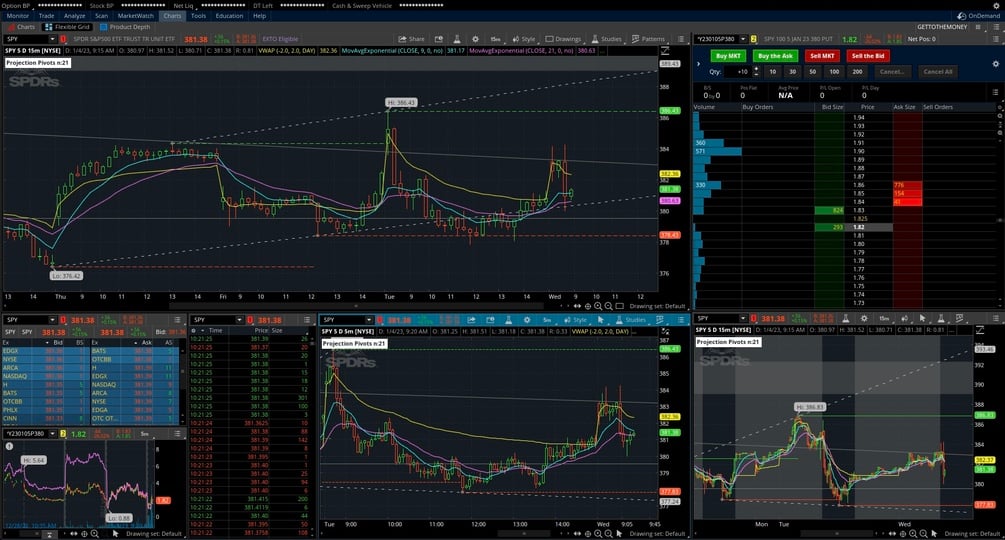The width and height of the screenshot is (1005, 540).
Task: Click Sell the Bid button
Action: coord(868,56)
